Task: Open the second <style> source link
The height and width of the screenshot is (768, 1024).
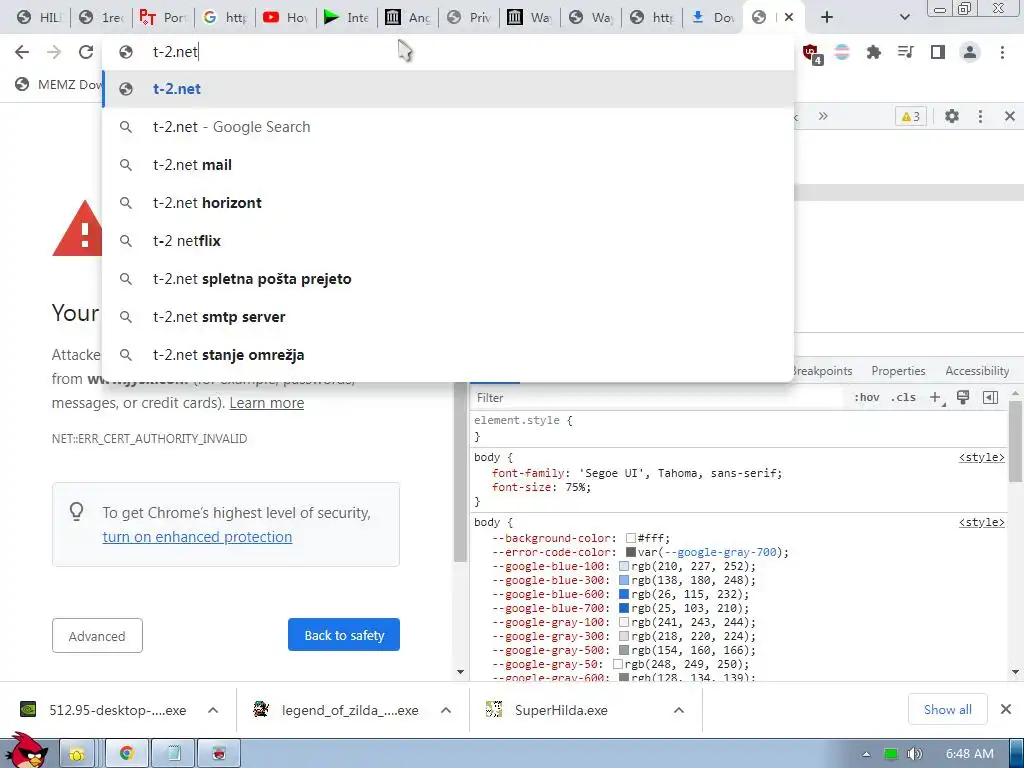Action: [x=981, y=522]
